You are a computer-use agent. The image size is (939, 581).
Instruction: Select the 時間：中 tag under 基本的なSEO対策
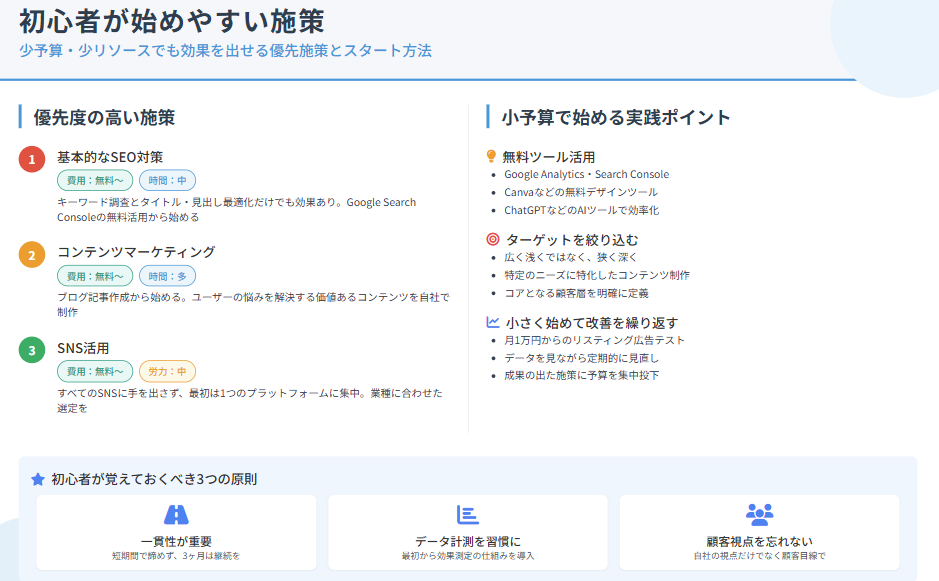[x=167, y=181]
